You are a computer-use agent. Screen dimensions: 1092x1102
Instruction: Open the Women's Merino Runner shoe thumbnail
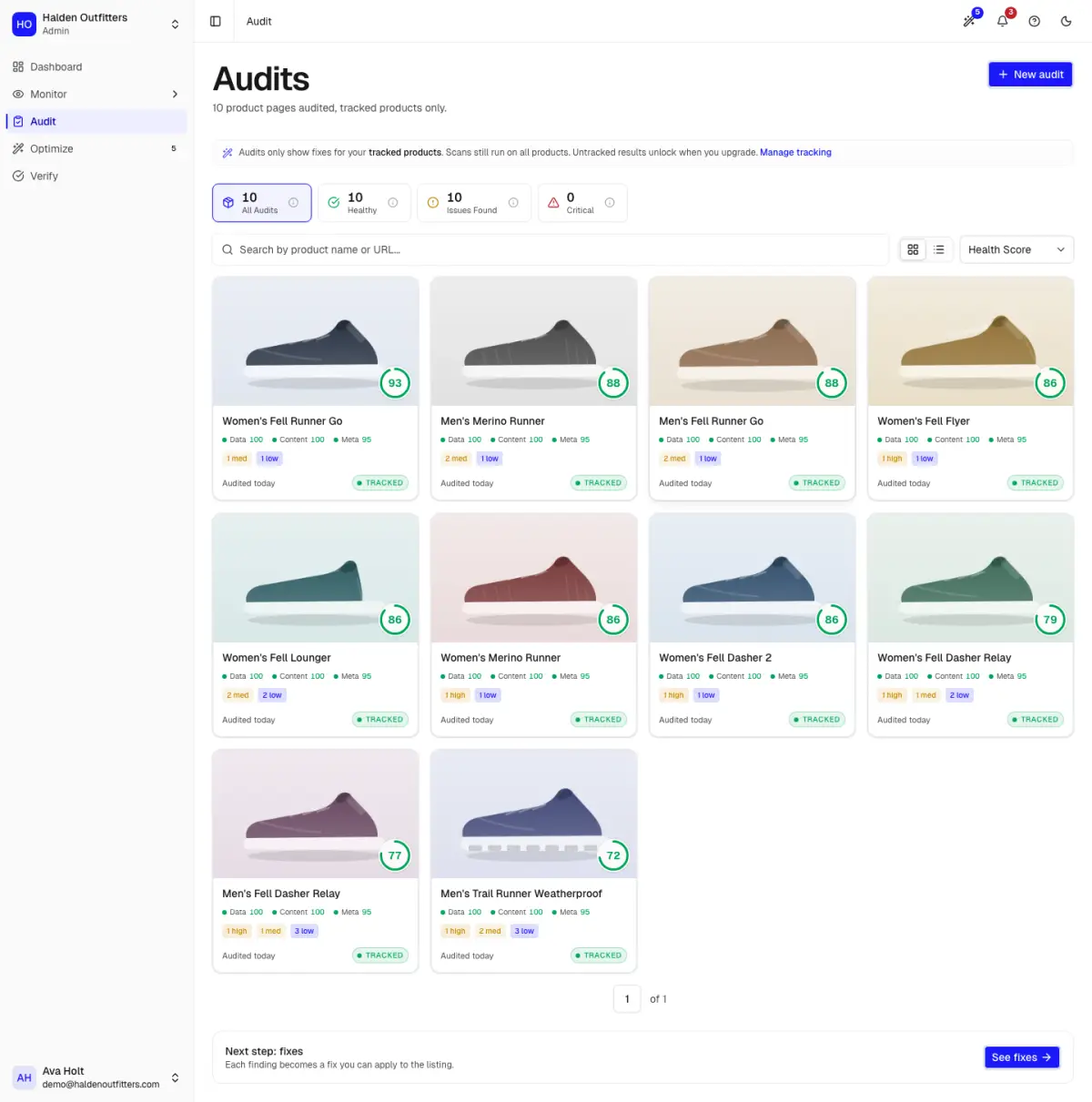pos(534,578)
